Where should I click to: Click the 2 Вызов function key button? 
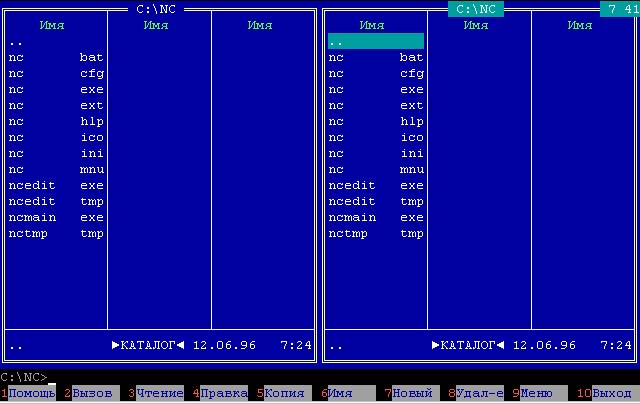coord(92,393)
